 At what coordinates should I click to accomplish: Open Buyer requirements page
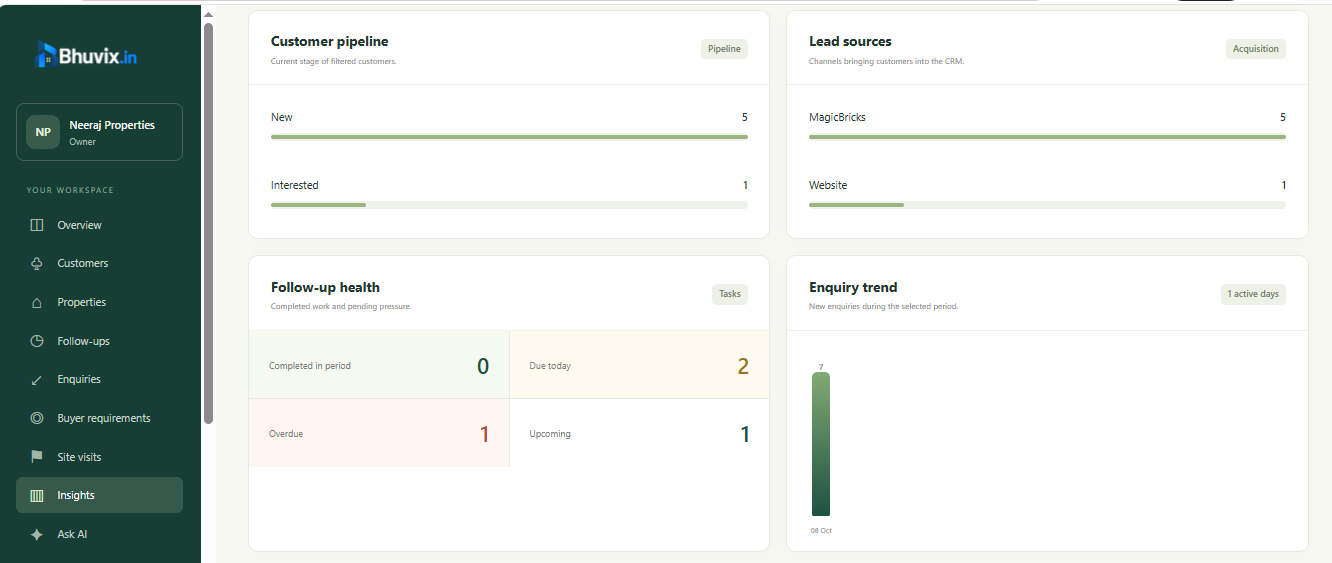click(x=99, y=418)
